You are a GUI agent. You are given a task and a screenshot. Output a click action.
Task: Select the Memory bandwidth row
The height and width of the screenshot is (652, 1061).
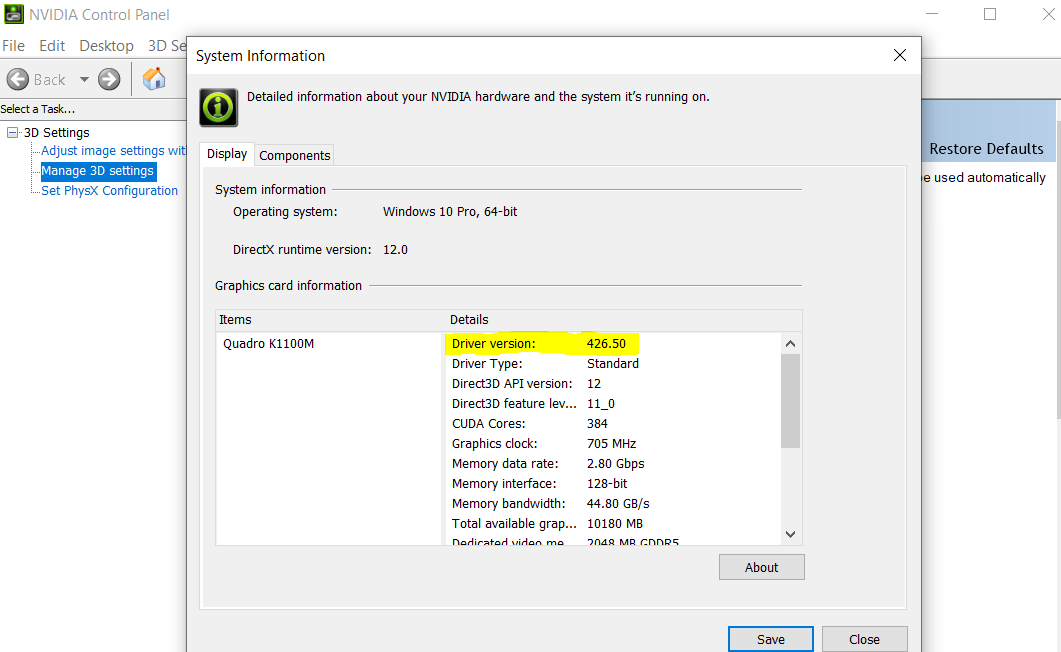point(612,504)
